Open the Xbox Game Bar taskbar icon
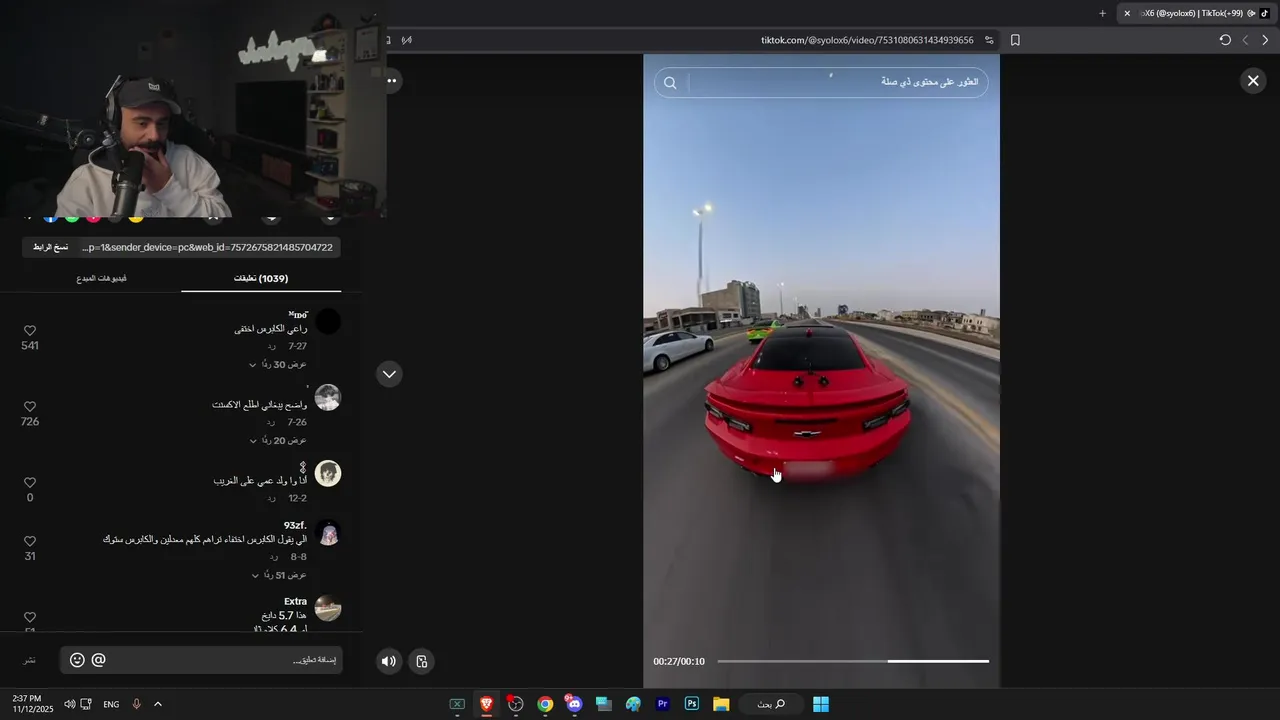 click(457, 704)
